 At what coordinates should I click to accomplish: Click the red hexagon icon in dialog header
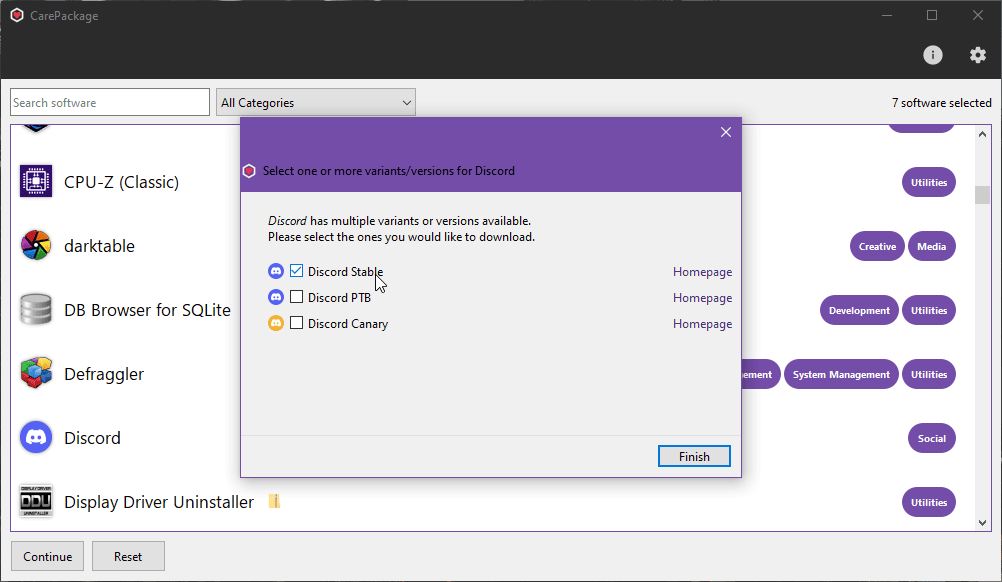coord(249,171)
